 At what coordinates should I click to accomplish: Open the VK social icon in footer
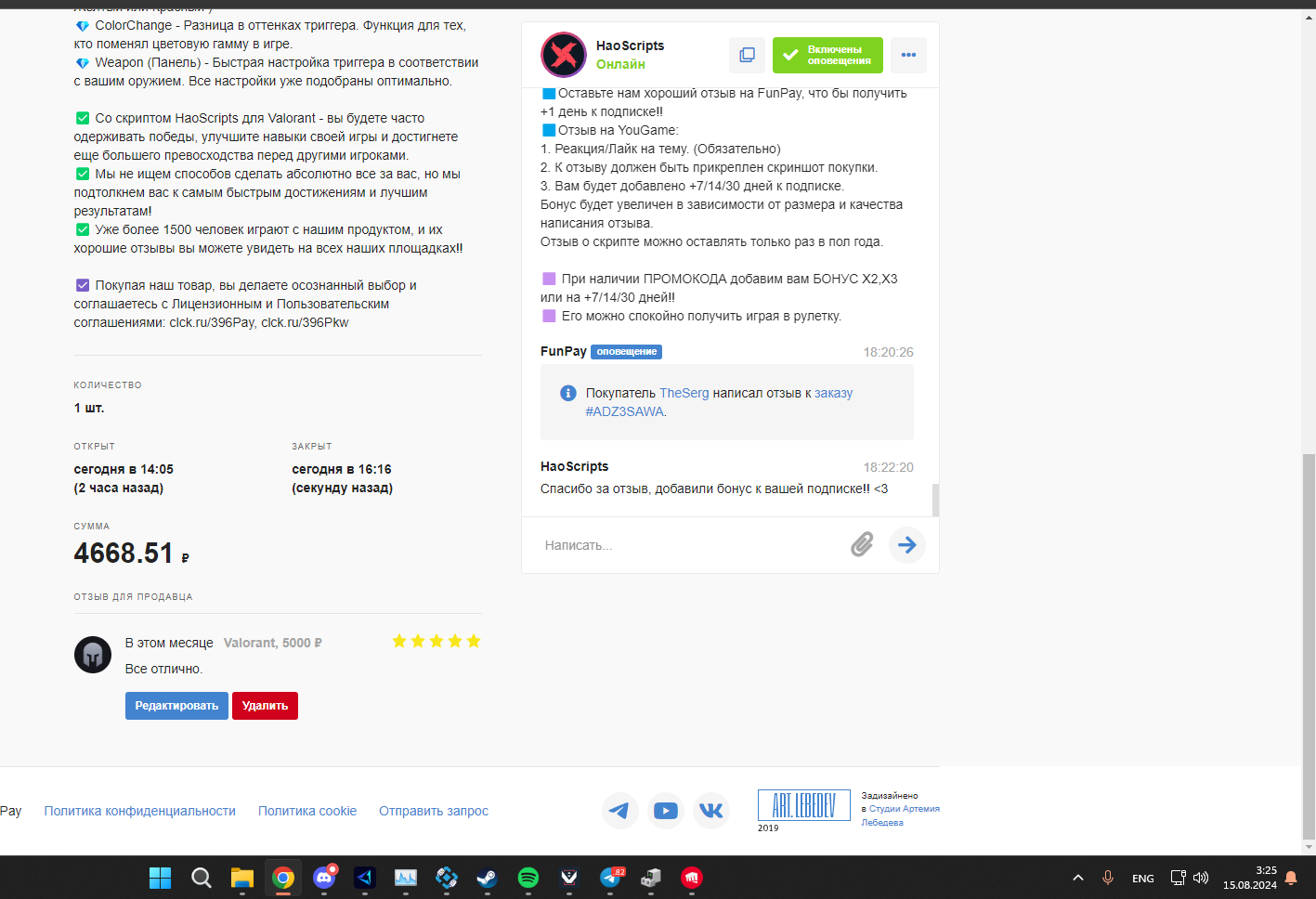(711, 811)
